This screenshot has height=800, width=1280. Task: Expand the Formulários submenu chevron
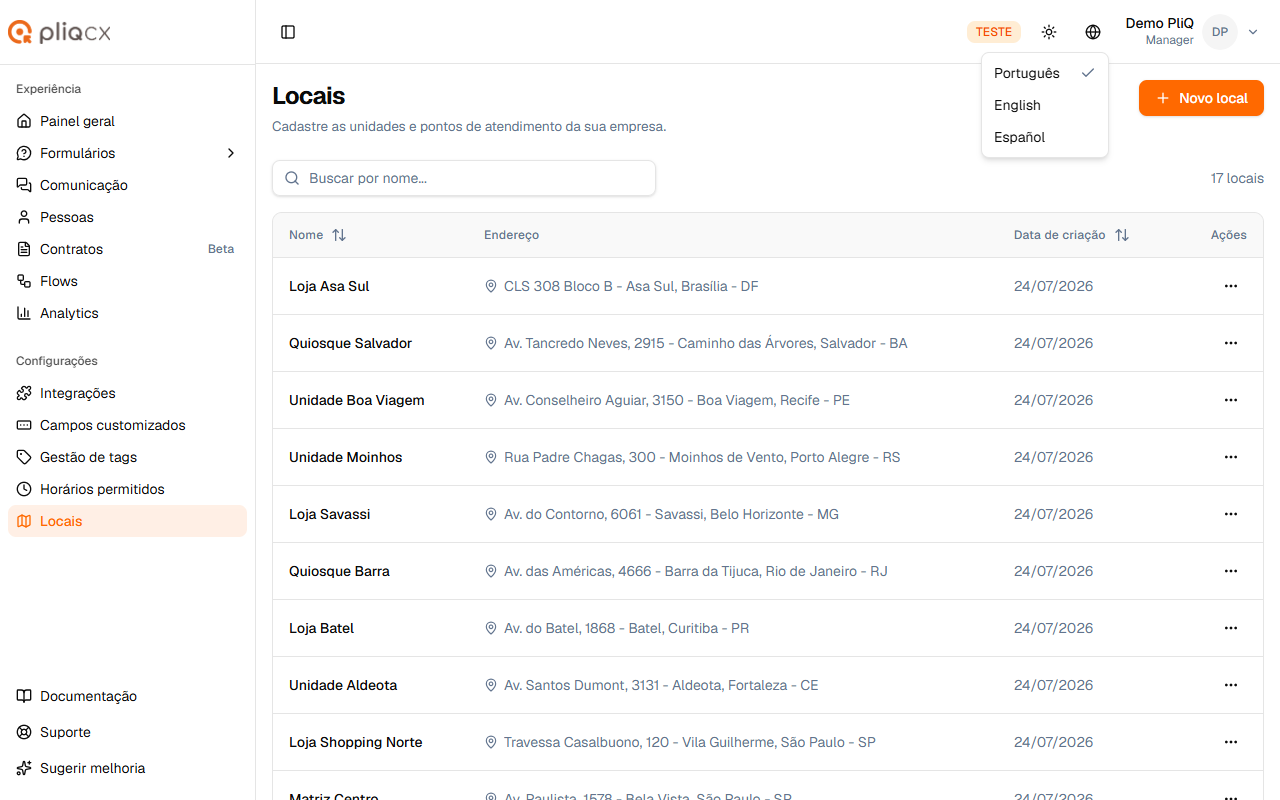pyautogui.click(x=231, y=153)
